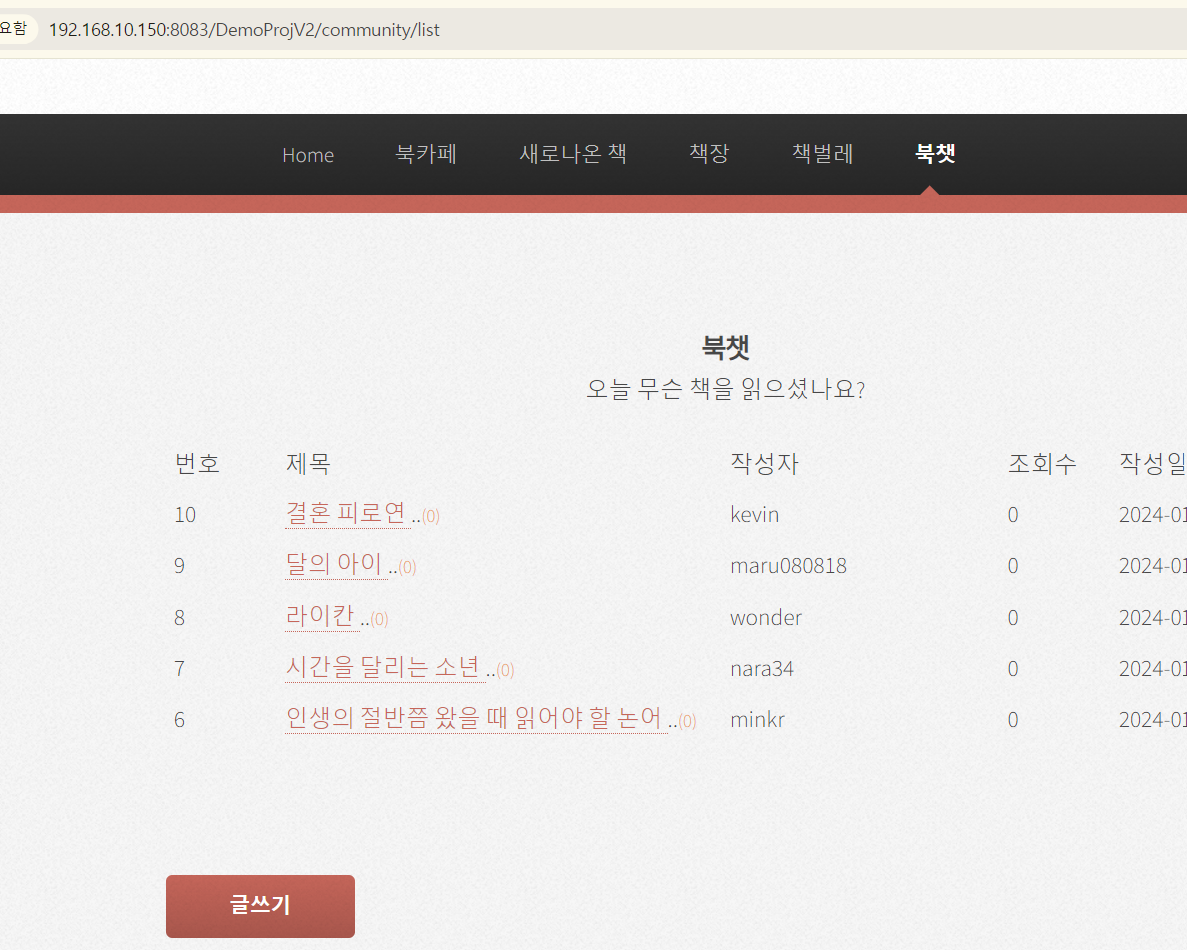Click the comment count beside 결혼 피로연
Screen dimensions: 1187x950
coord(431,517)
